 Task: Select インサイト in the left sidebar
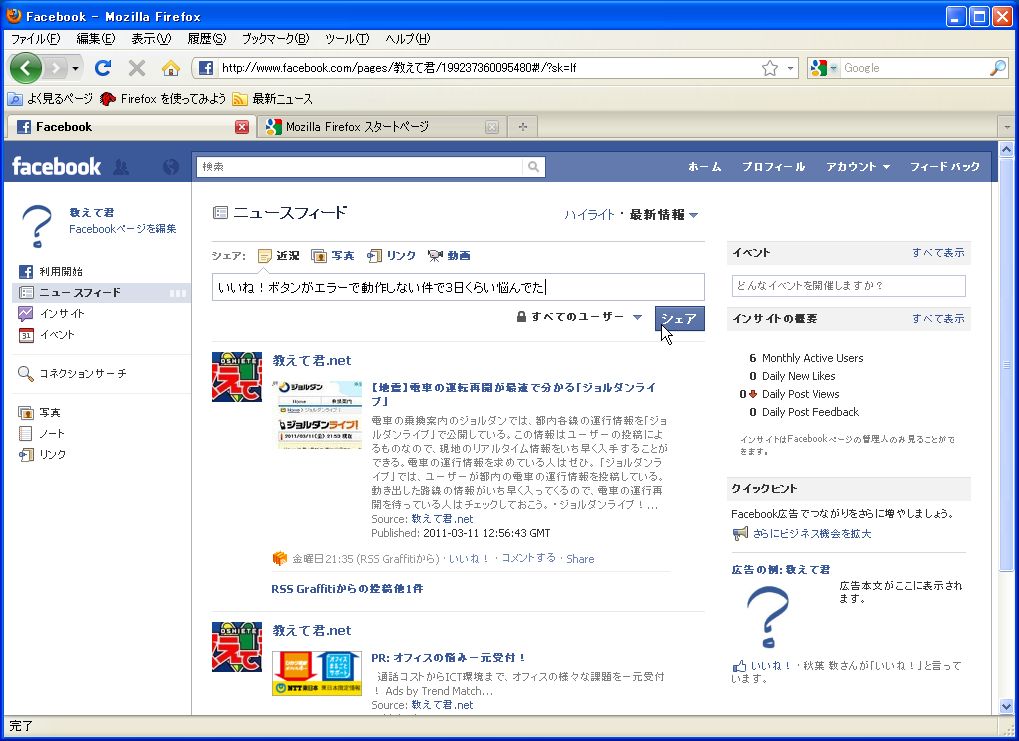[62, 314]
